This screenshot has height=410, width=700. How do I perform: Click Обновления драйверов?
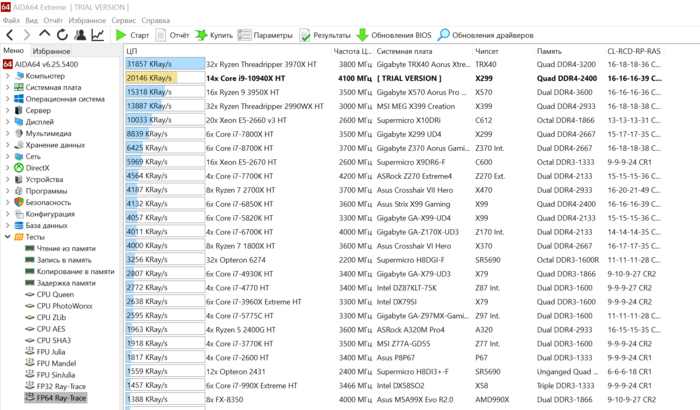pos(485,35)
